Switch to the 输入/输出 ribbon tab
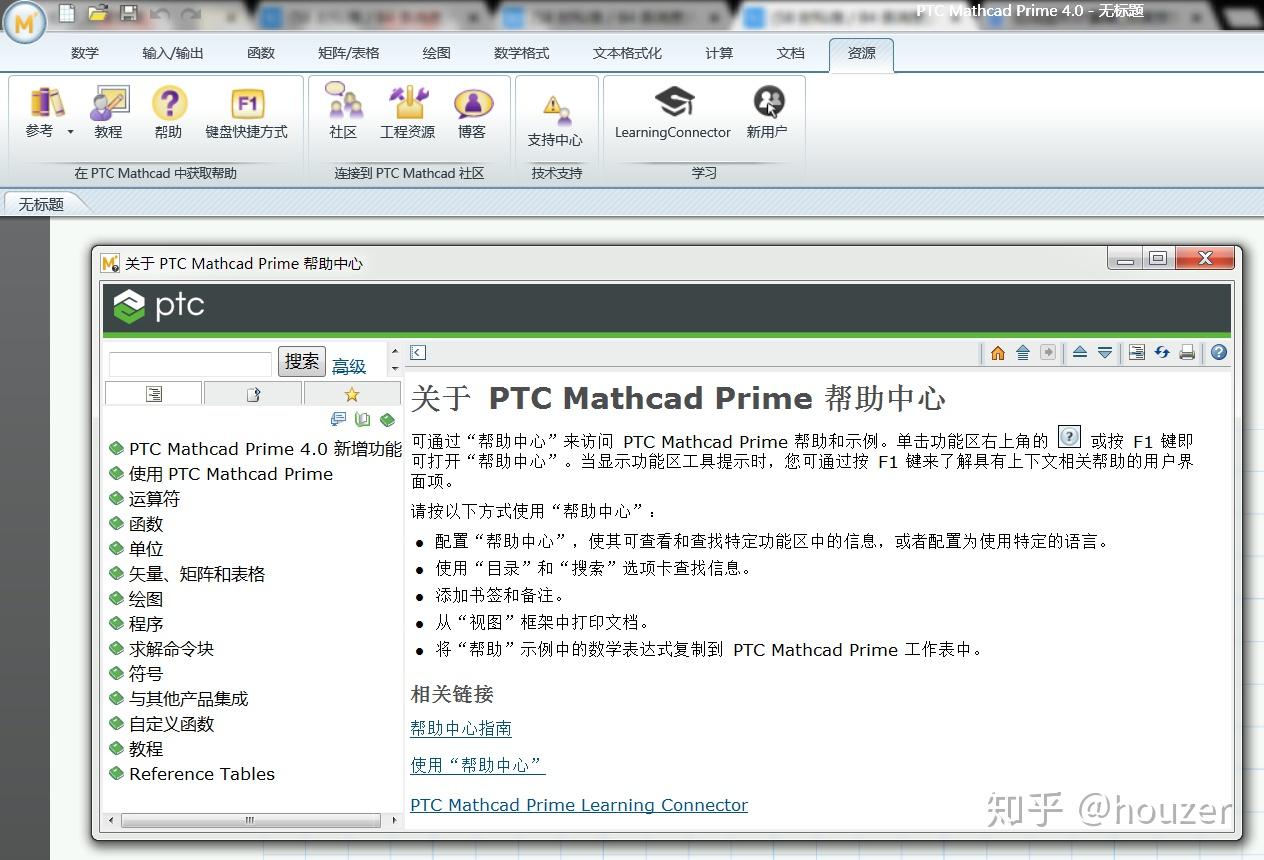1264x860 pixels. point(173,53)
